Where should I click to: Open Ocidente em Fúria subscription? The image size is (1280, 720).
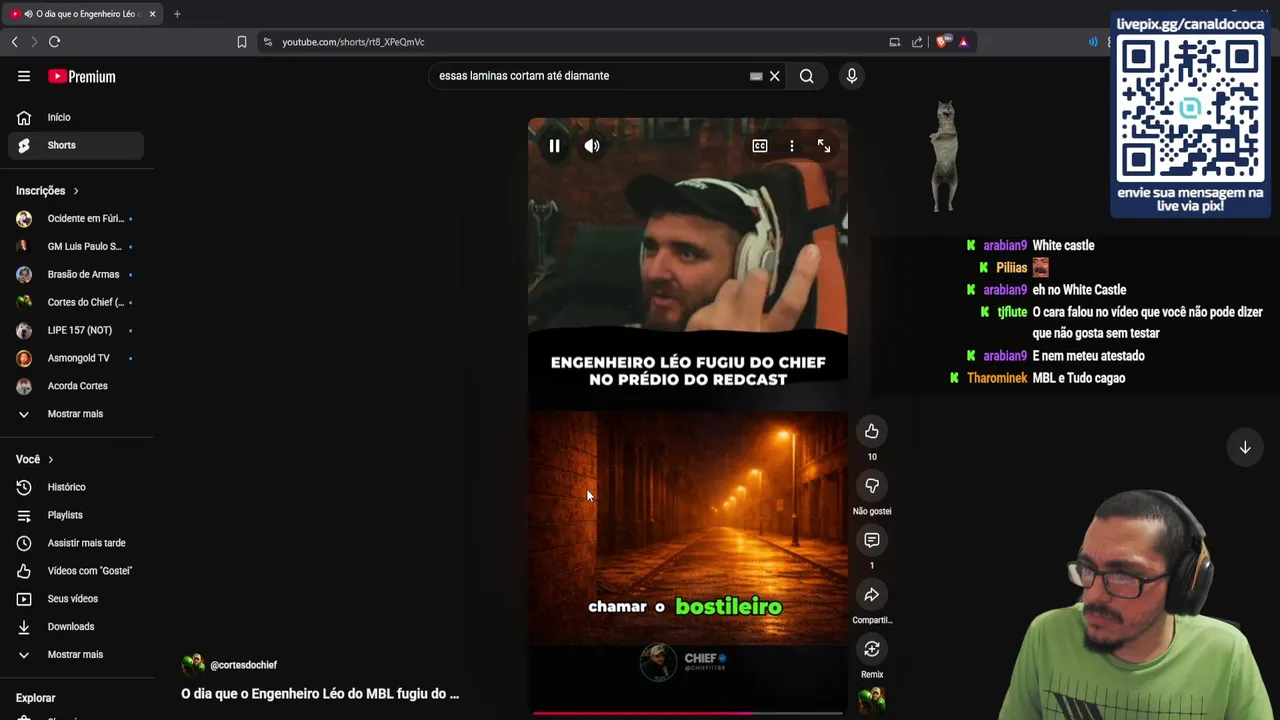point(77,218)
